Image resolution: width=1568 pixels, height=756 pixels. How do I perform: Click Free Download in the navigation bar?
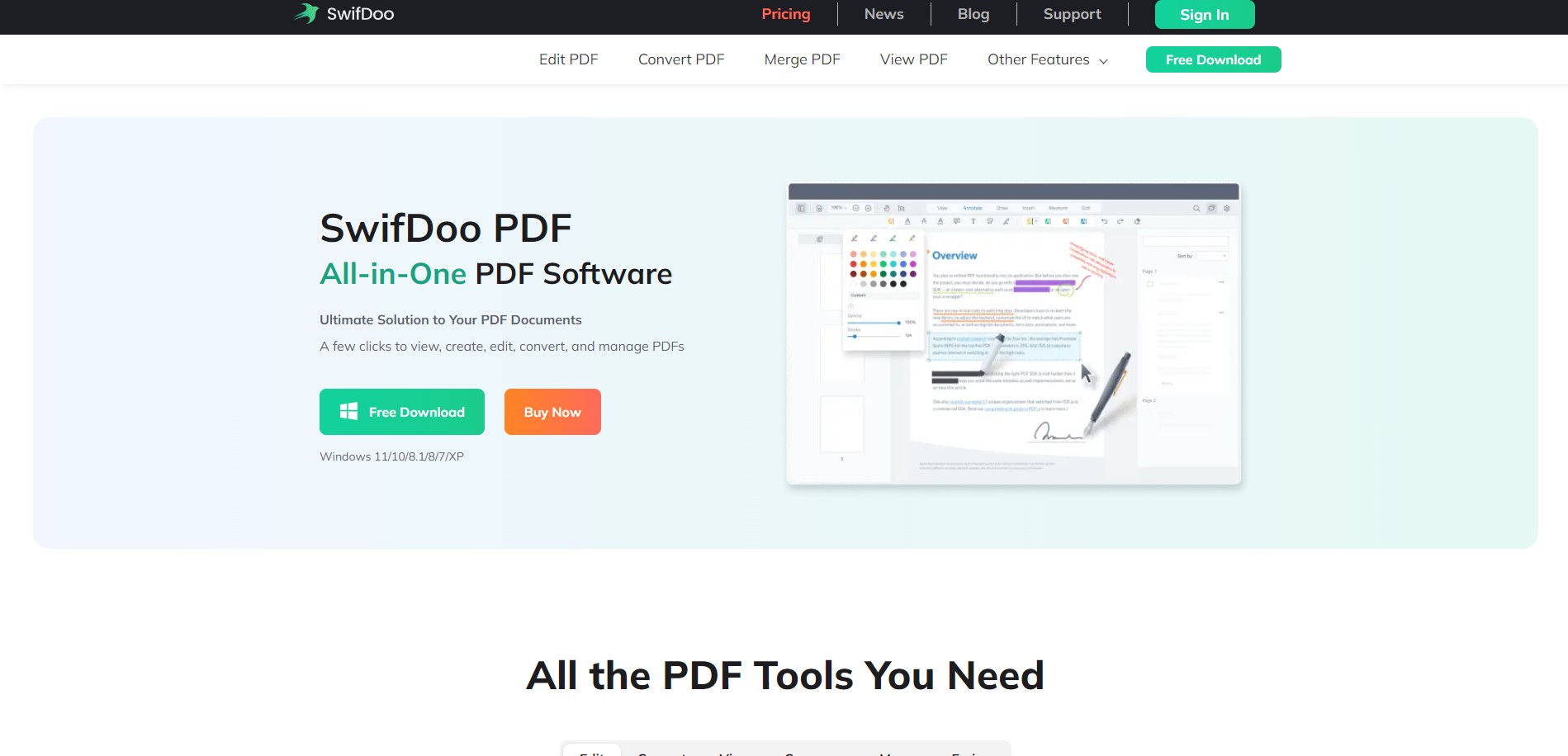pos(1214,59)
